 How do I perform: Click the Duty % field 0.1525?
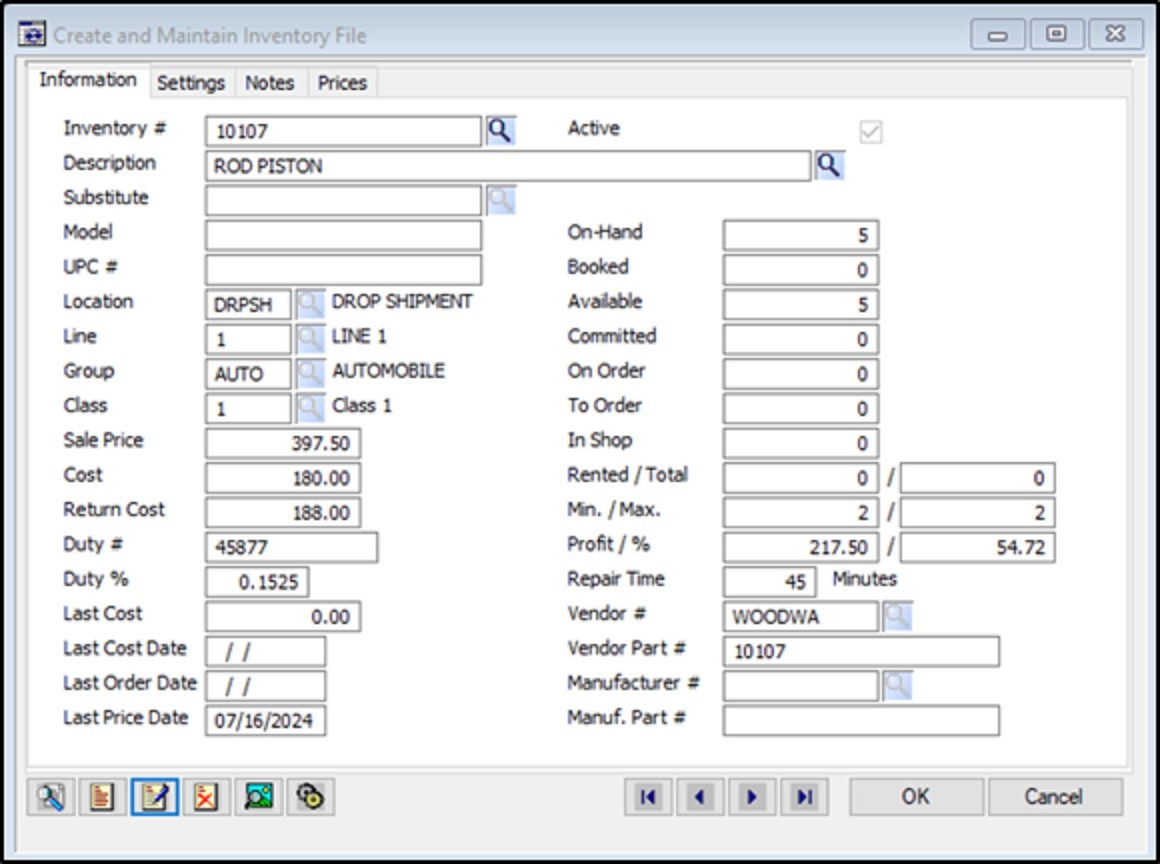point(257,581)
